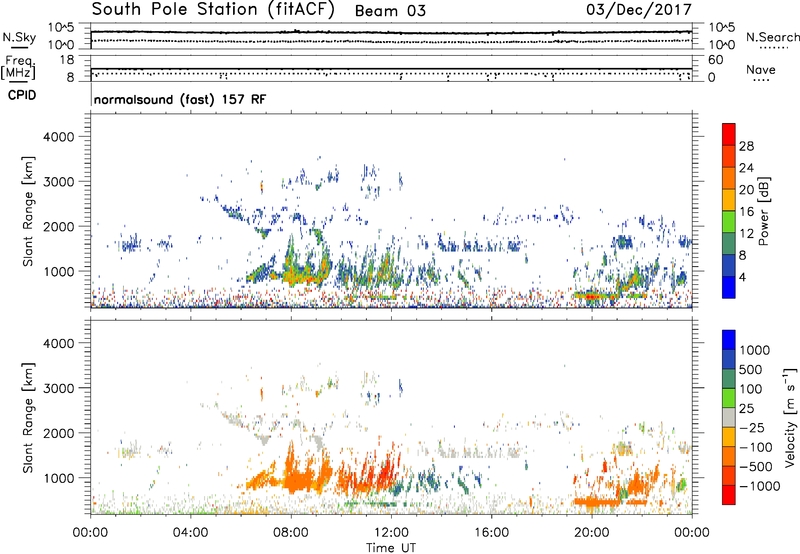Click the "10^0" tick beside N.Search label
The height and width of the screenshot is (554, 800).
(x=721, y=45)
